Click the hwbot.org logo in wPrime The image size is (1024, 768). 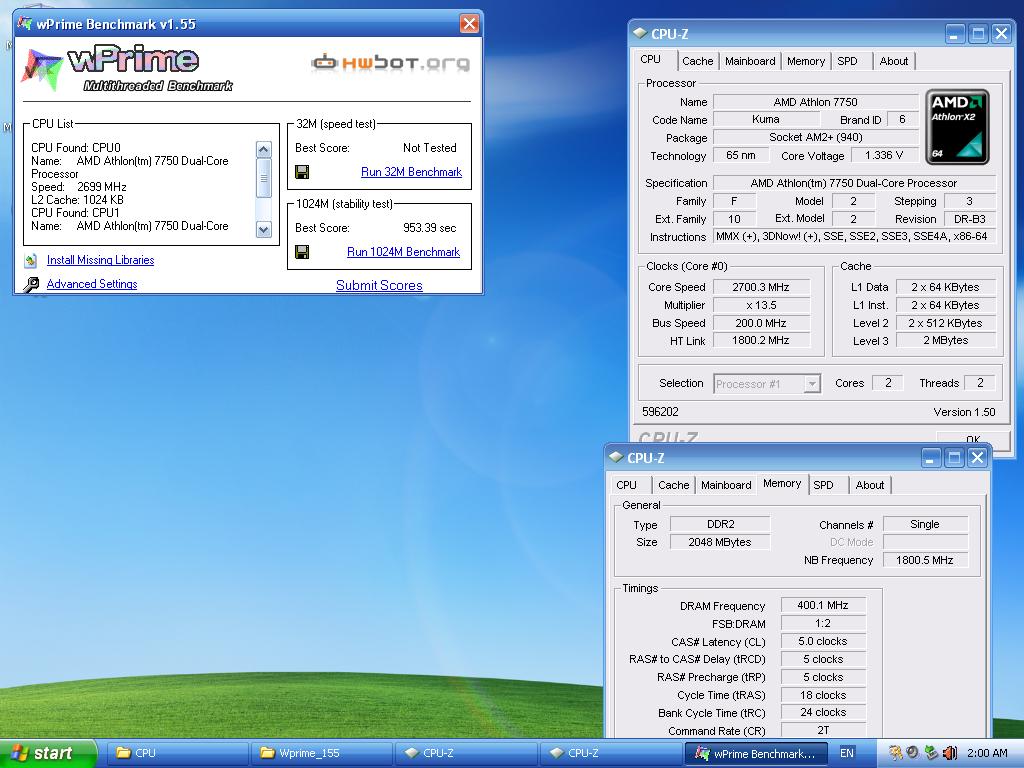[x=391, y=63]
